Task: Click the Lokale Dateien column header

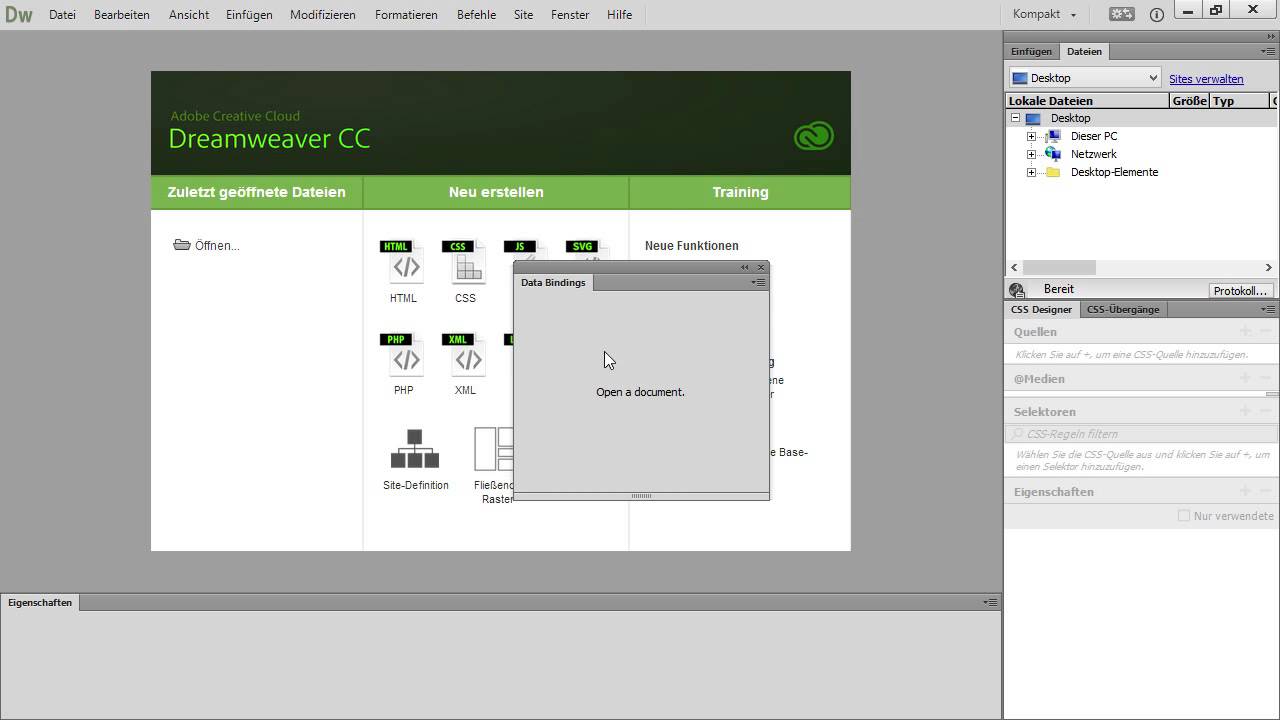Action: point(1087,101)
